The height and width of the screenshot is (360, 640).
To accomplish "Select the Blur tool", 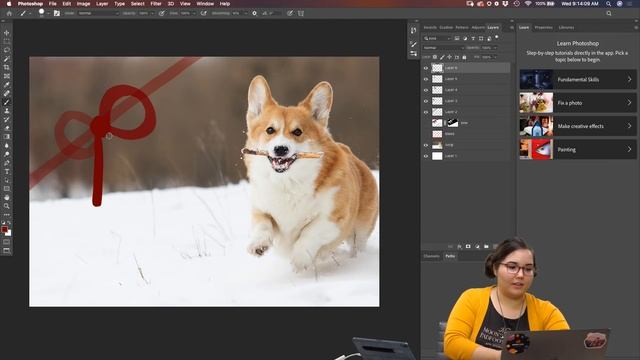I will (7, 145).
